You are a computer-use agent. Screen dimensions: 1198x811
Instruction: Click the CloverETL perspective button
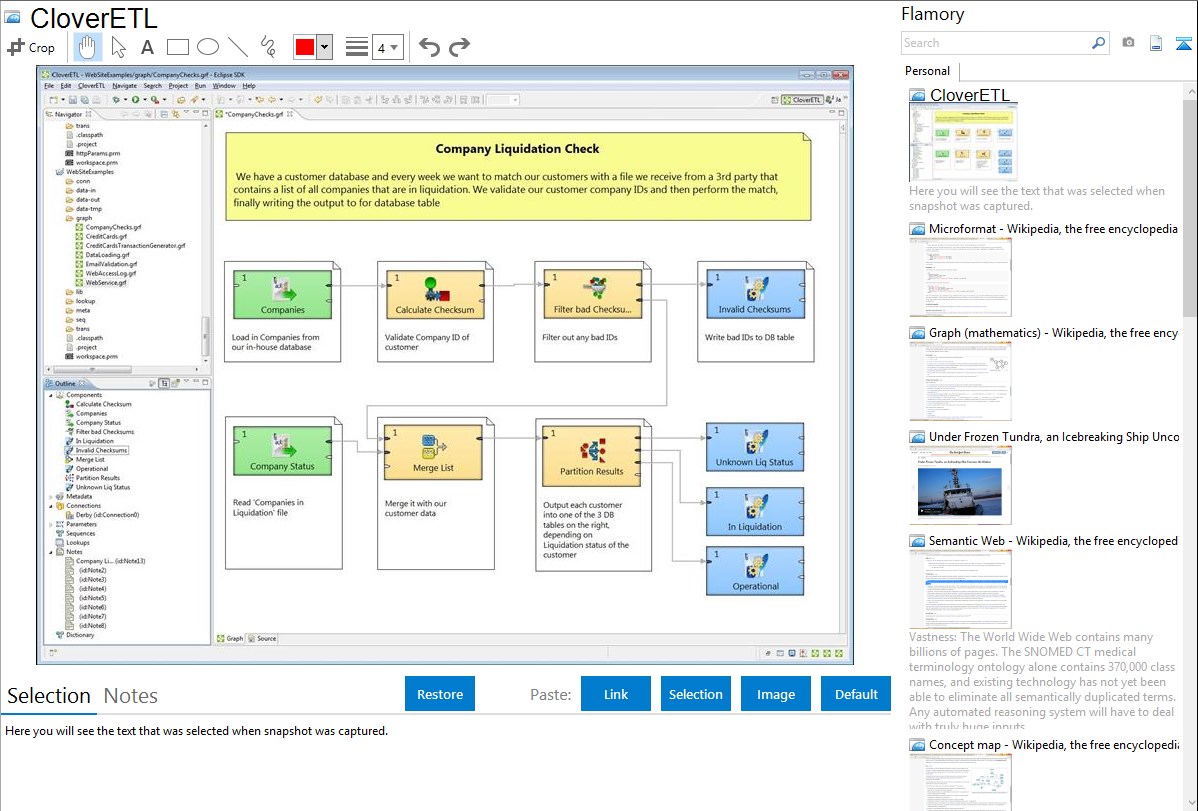click(802, 99)
